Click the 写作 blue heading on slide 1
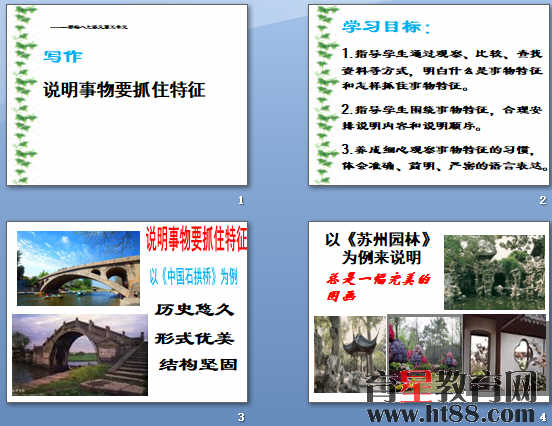The width and height of the screenshot is (552, 426). (63, 56)
